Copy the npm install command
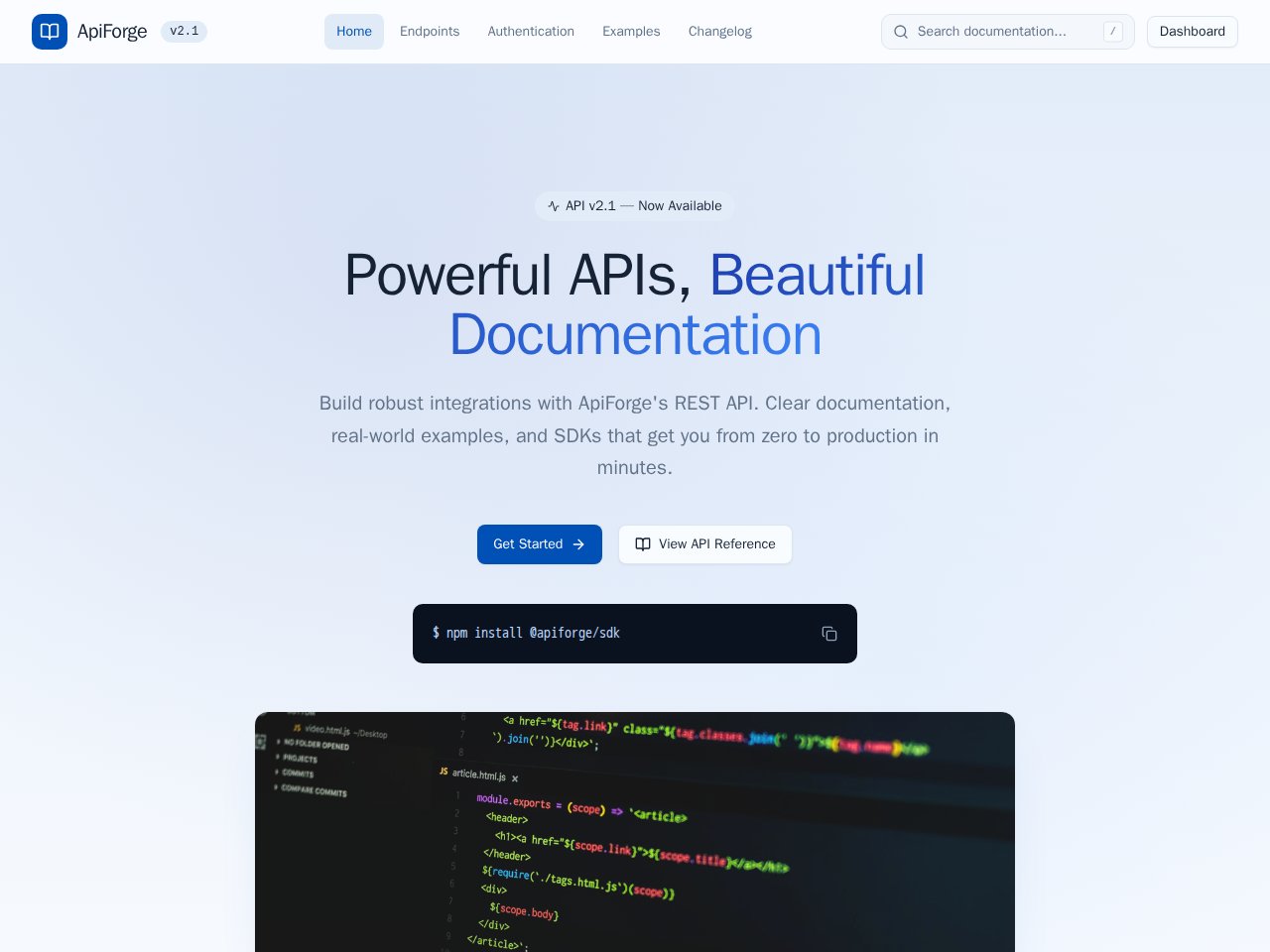The image size is (1270, 952). [x=829, y=634]
